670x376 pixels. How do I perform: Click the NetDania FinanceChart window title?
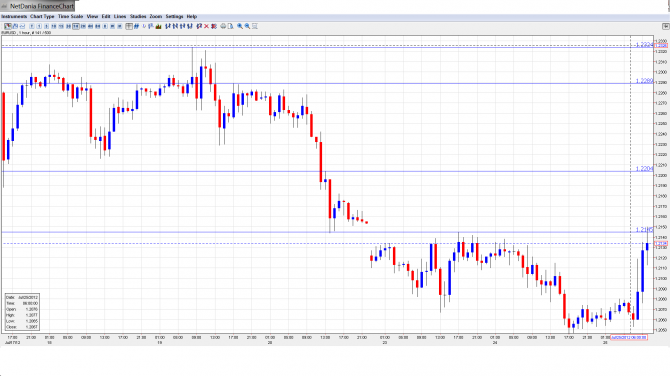42,6
